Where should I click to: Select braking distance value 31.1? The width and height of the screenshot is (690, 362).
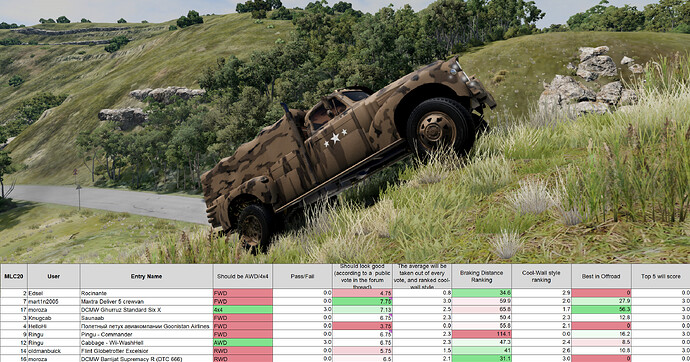[x=481, y=359]
